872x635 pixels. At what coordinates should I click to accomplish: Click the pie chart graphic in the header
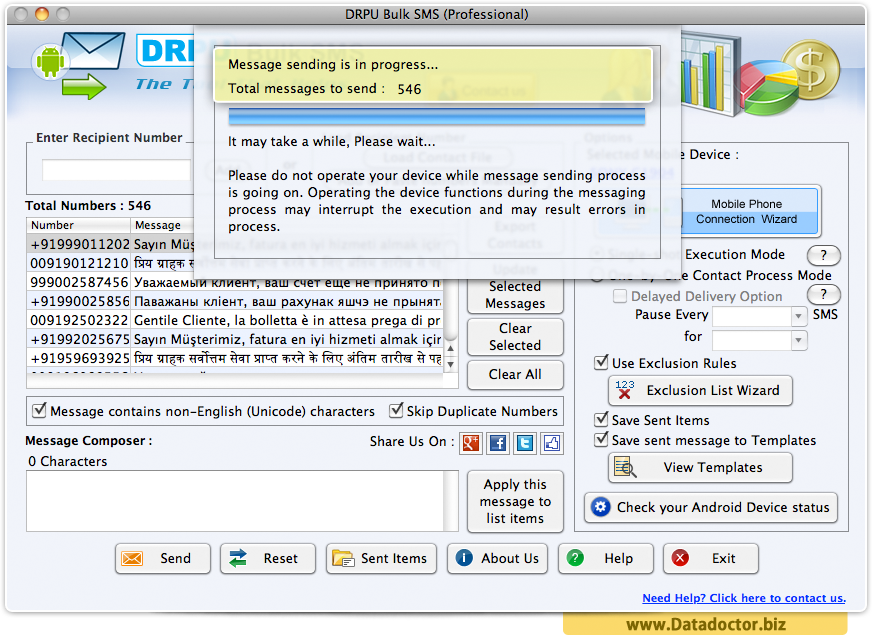coord(767,89)
